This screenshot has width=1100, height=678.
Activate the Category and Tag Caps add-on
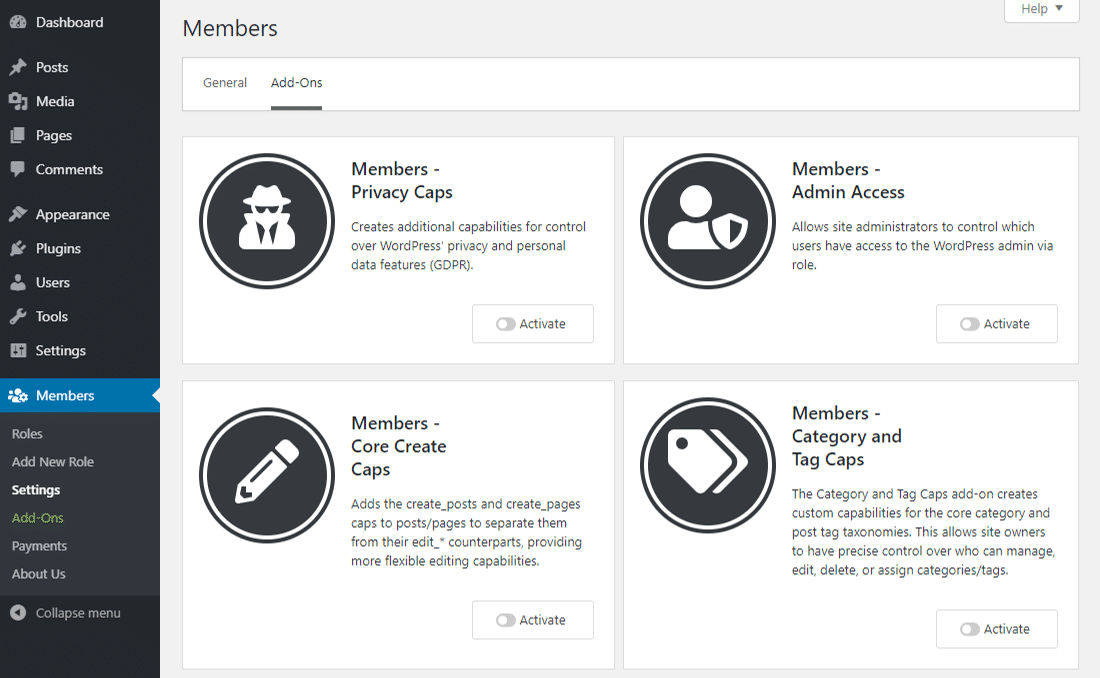point(996,629)
